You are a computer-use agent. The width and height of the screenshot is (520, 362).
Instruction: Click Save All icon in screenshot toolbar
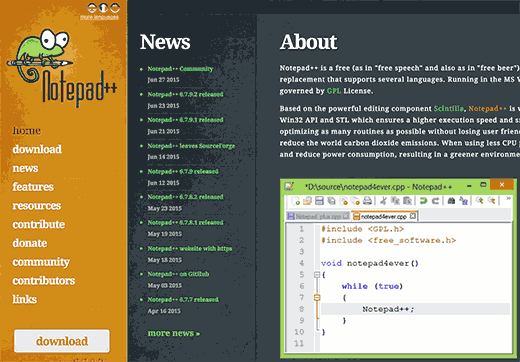click(x=331, y=201)
